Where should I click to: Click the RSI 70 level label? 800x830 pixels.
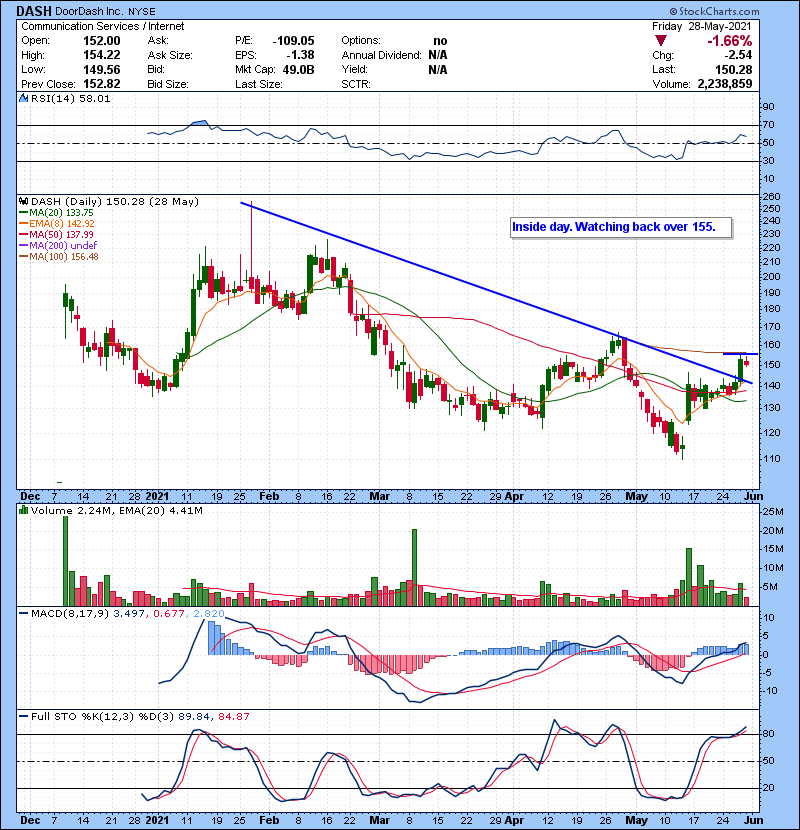(x=768, y=125)
